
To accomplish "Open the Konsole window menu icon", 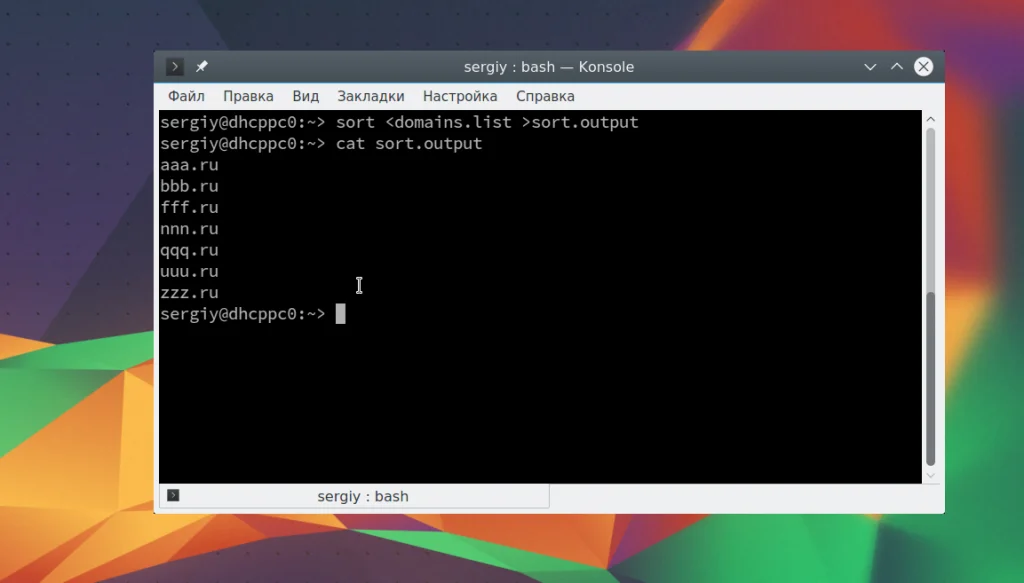I will tap(174, 67).
